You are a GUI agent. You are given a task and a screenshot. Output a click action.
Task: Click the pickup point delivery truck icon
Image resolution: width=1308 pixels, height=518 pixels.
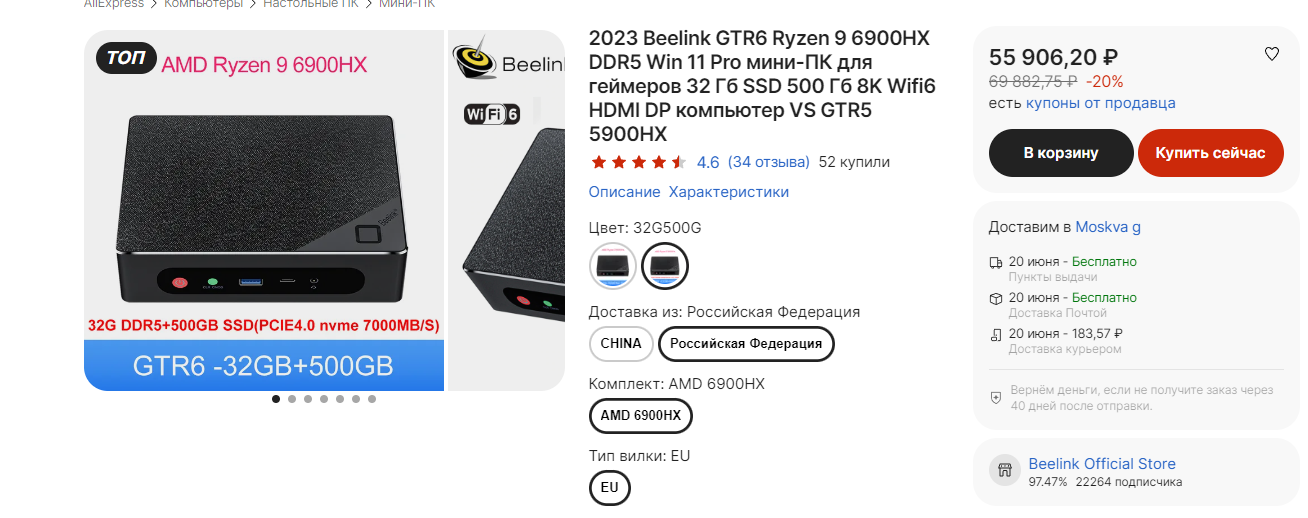995,262
